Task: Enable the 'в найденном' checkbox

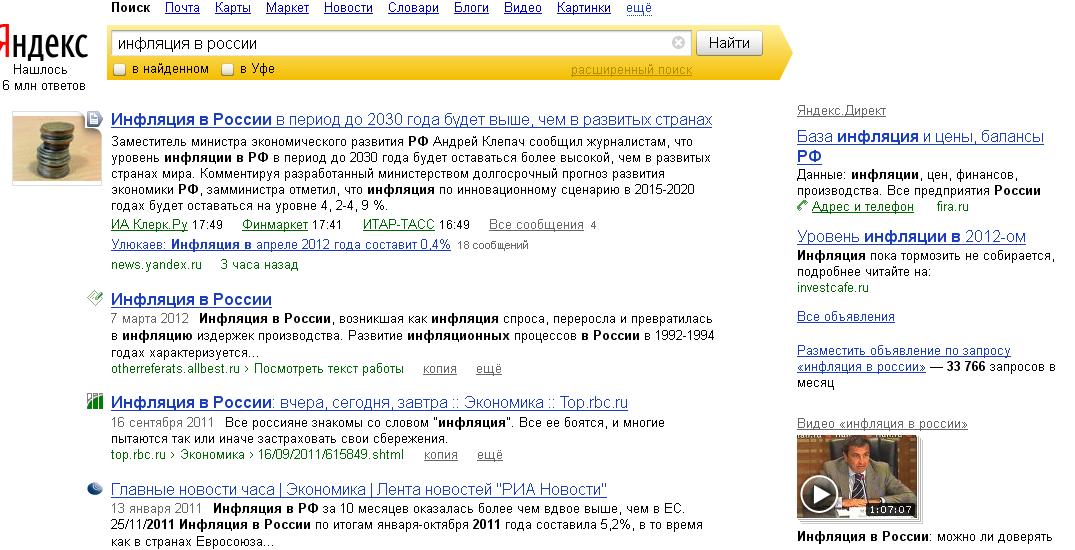Action: (119, 69)
